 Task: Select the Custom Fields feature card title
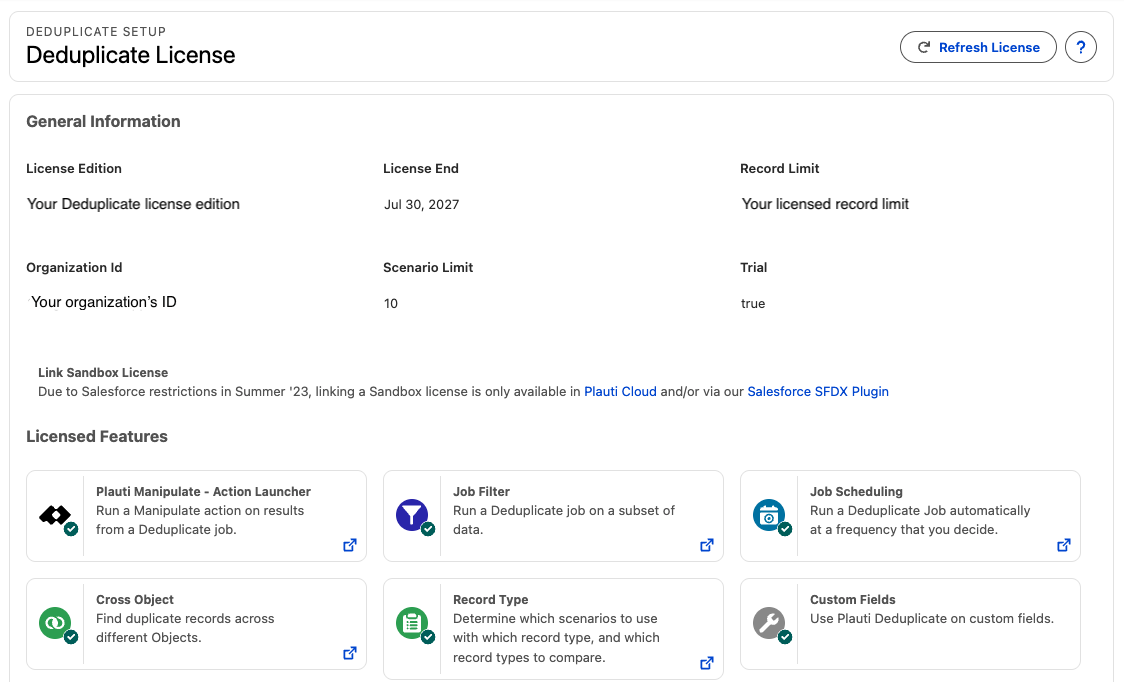coord(852,600)
